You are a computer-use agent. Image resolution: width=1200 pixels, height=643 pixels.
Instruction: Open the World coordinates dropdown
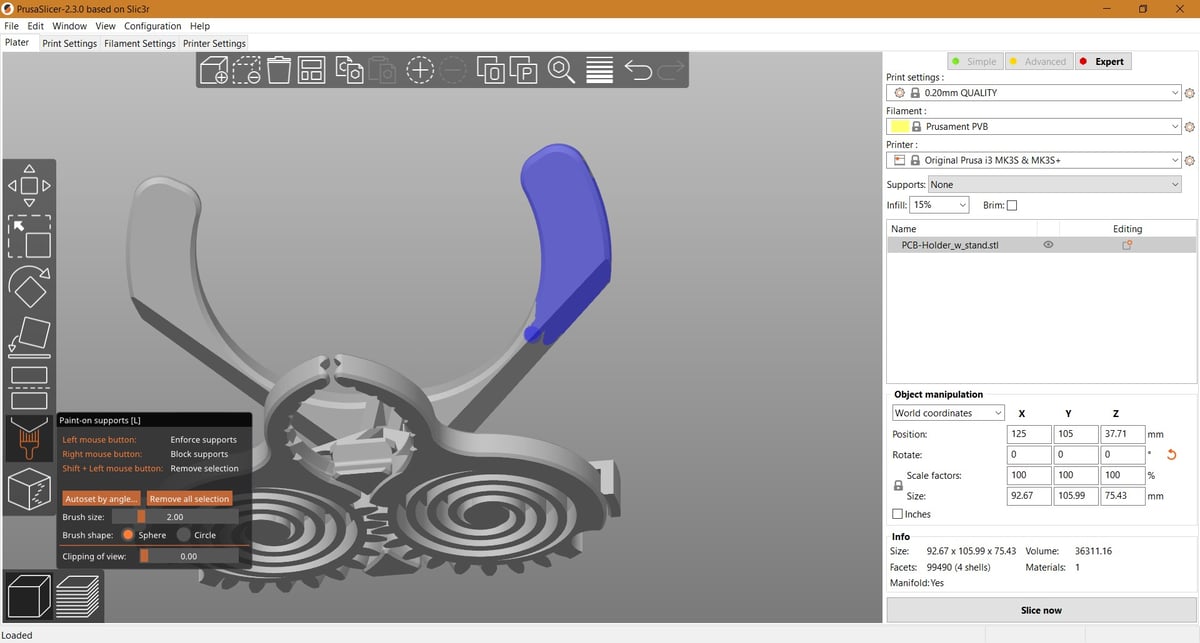pyautogui.click(x=948, y=413)
